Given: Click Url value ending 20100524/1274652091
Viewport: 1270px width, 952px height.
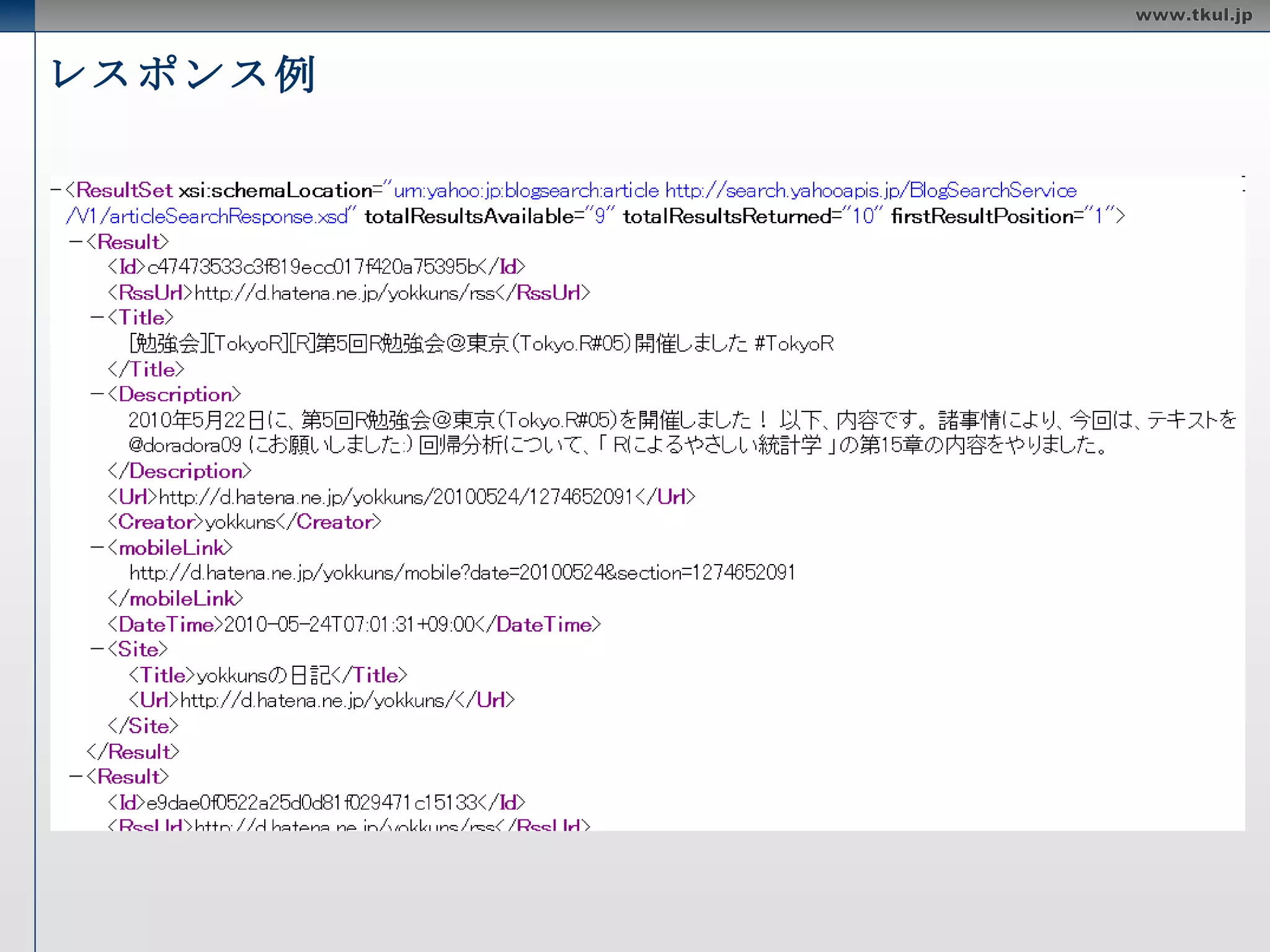Looking at the screenshot, I should (396, 497).
